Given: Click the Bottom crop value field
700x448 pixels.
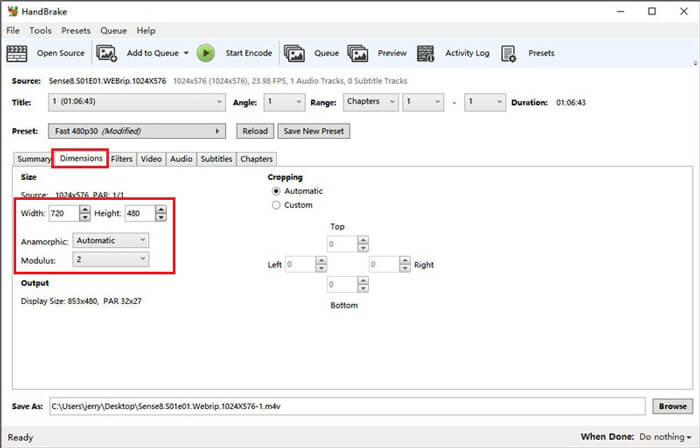Looking at the screenshot, I should pyautogui.click(x=342, y=284).
